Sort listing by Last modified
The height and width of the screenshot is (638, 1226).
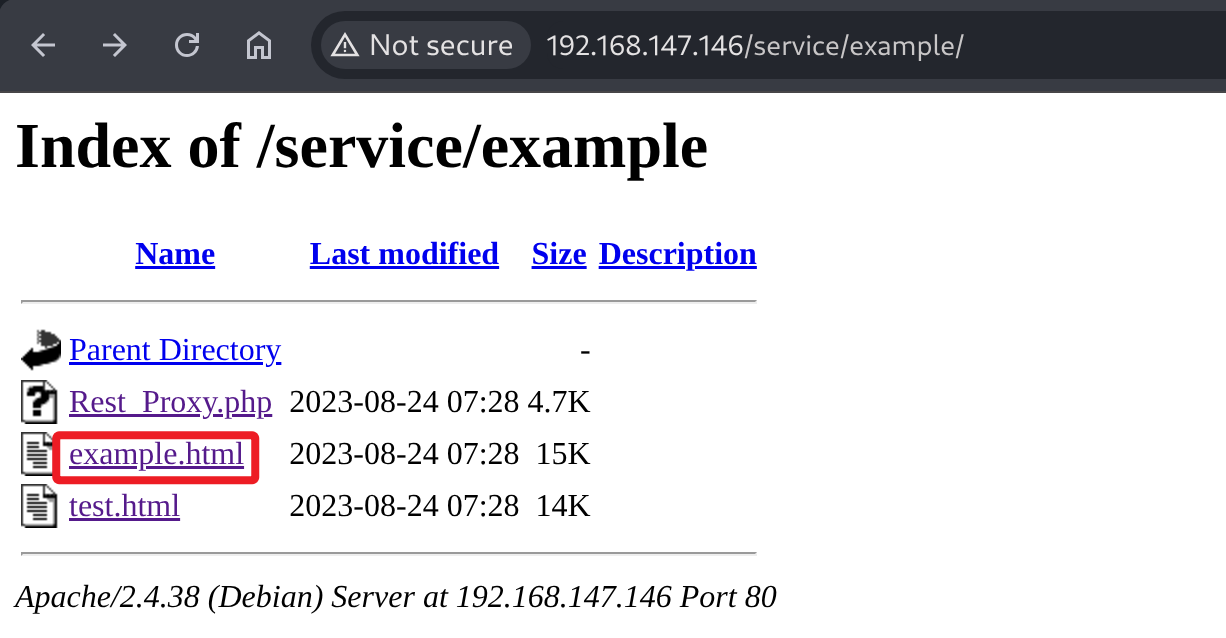pyautogui.click(x=404, y=254)
